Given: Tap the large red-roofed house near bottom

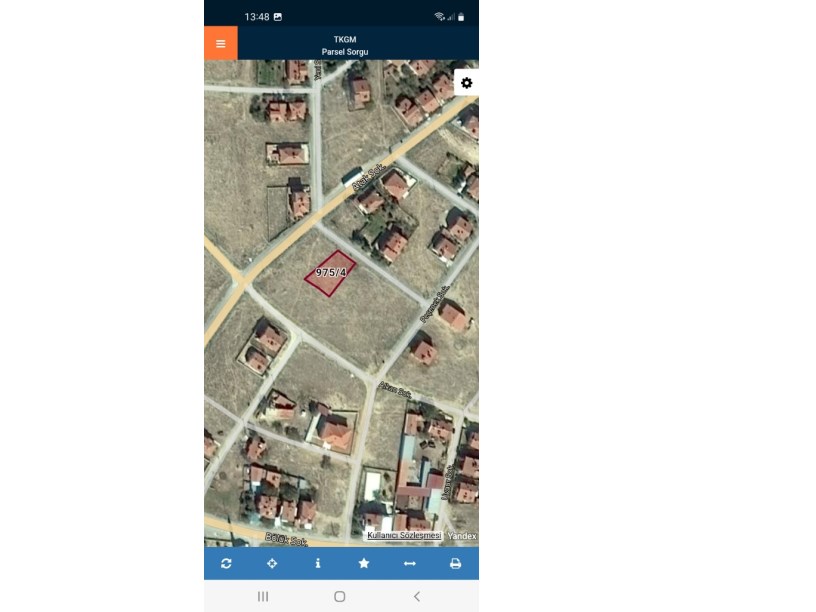Looking at the screenshot, I should tap(334, 431).
